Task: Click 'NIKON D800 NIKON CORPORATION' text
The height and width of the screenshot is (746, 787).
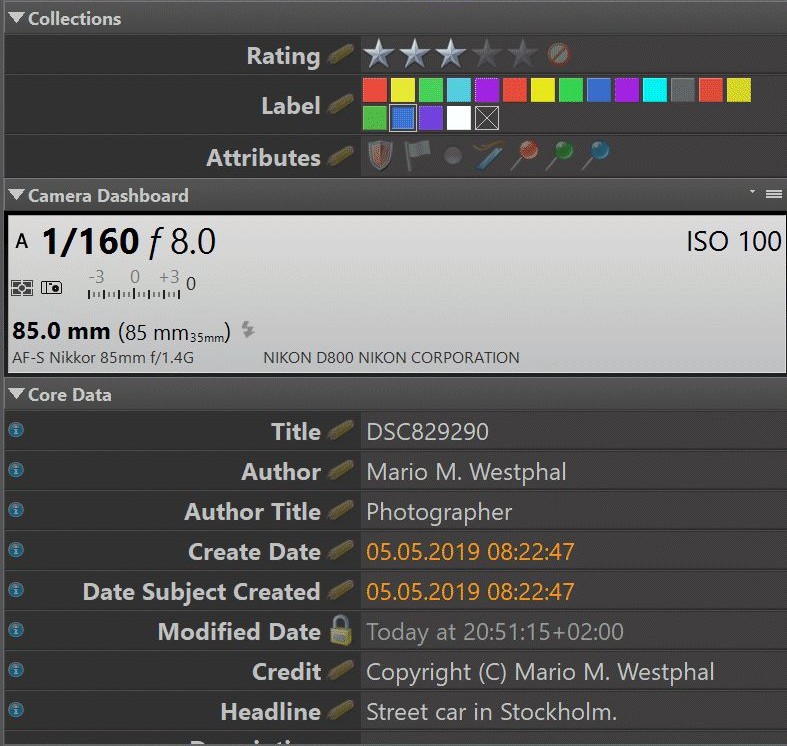Action: 391,357
